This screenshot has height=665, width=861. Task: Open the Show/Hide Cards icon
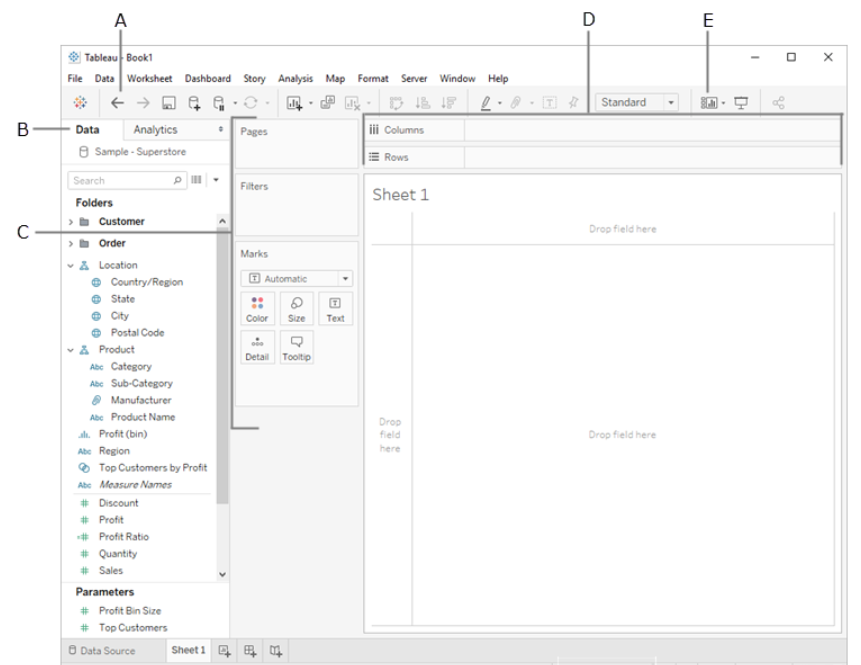point(709,103)
